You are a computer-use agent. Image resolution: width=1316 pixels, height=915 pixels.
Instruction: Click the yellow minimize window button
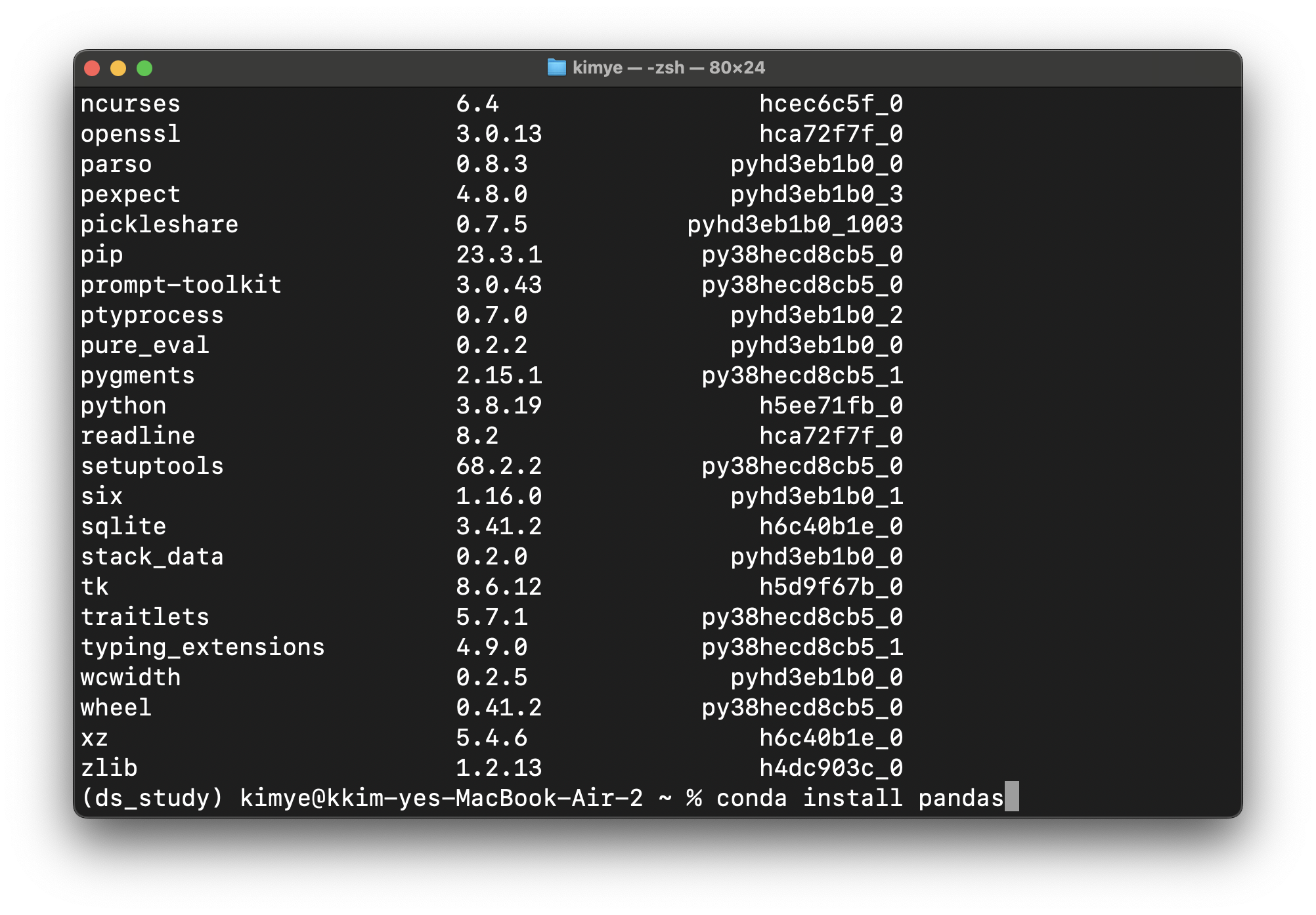[118, 68]
